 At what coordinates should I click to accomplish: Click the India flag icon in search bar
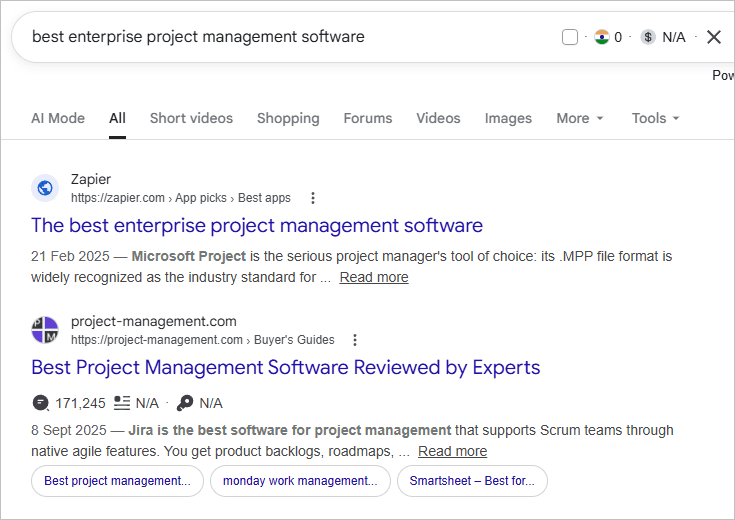point(601,37)
